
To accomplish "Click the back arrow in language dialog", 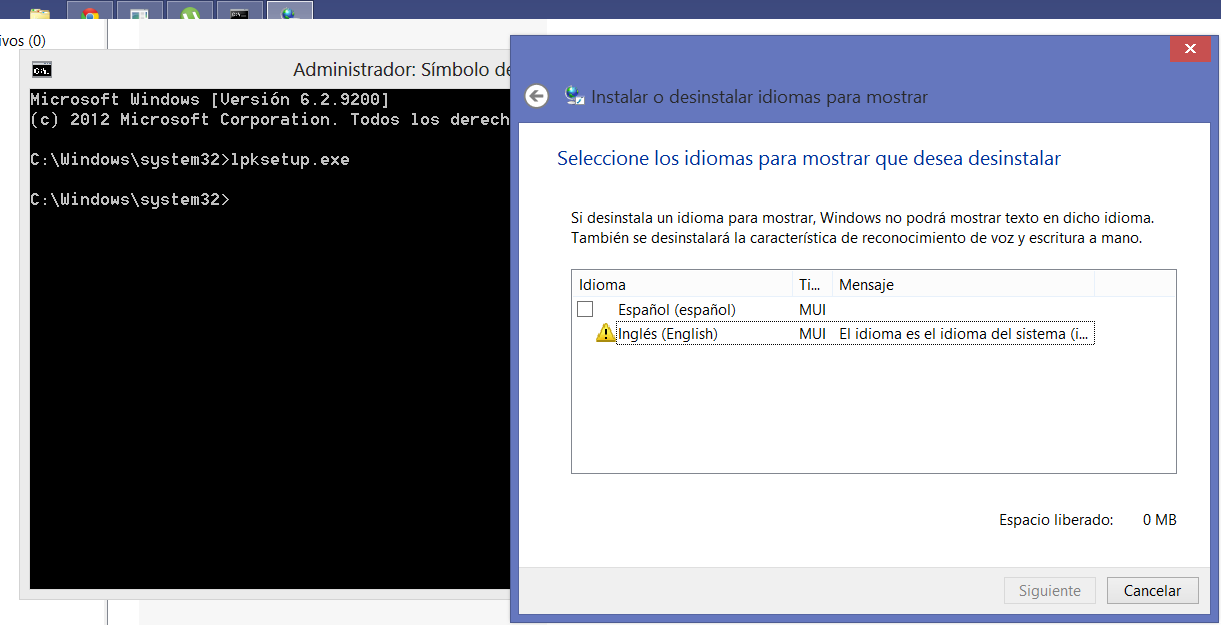I will (x=537, y=96).
